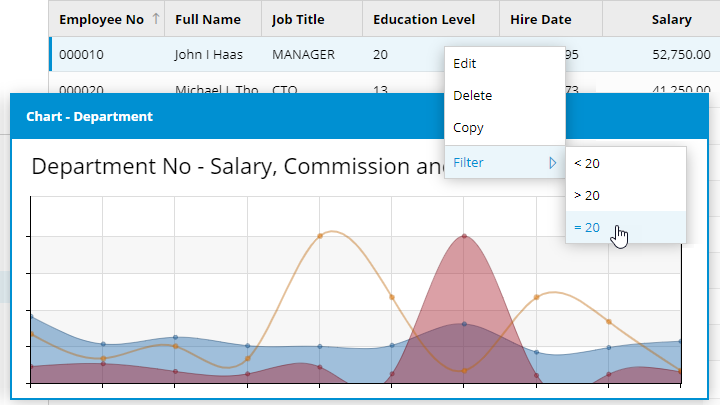Select the employee number 000010 cell
The width and height of the screenshot is (720, 405).
click(81, 55)
